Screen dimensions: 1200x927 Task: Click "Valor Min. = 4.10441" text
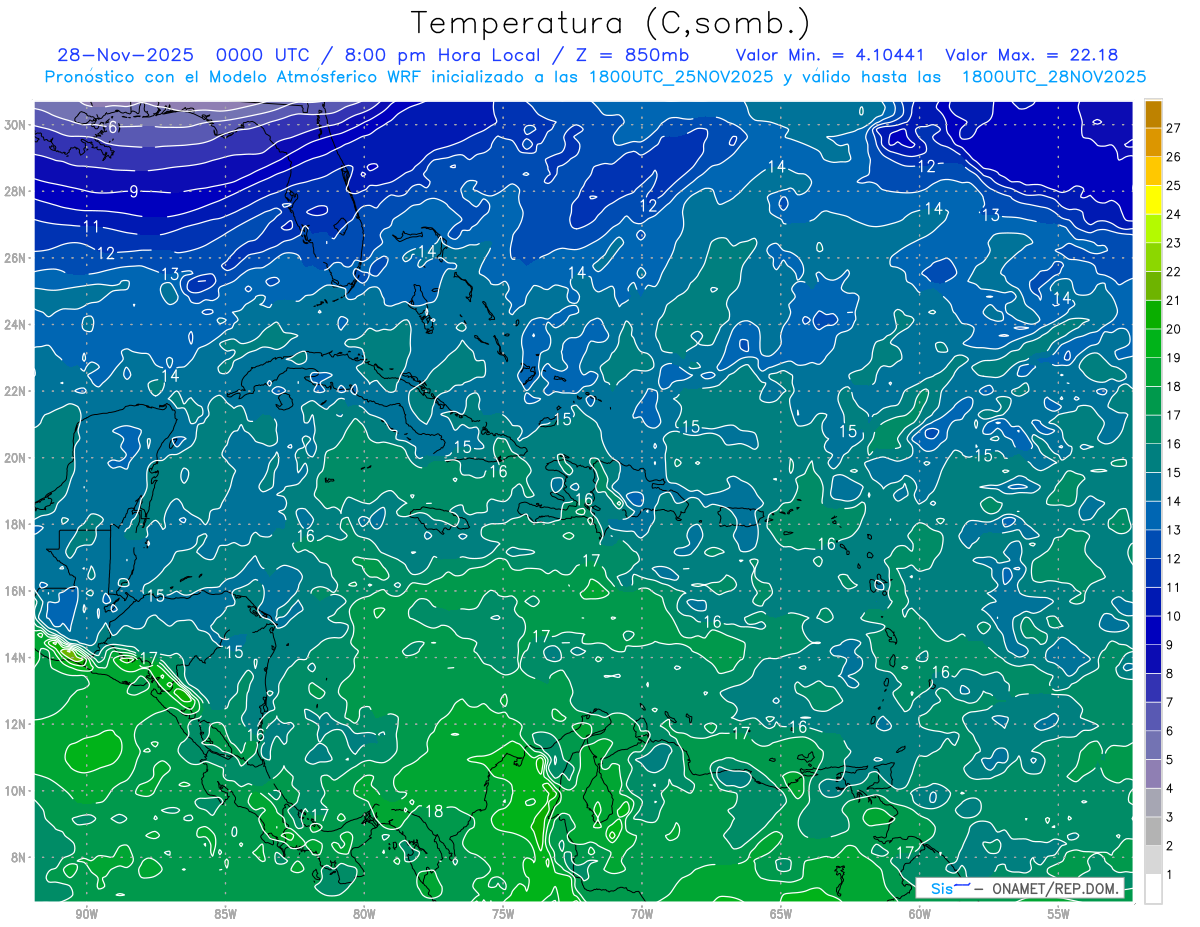coord(830,55)
